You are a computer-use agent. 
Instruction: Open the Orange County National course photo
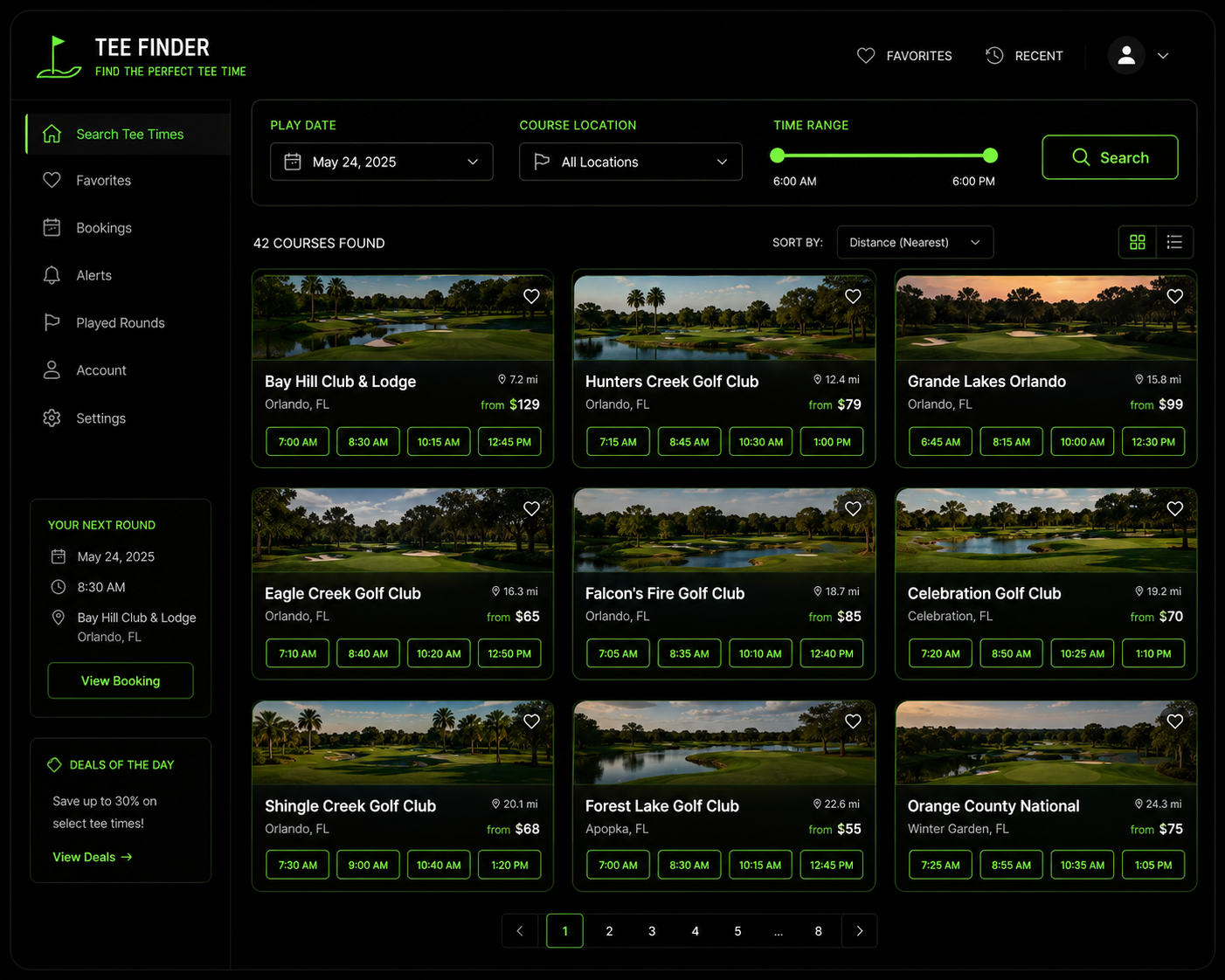pyautogui.click(x=1046, y=742)
